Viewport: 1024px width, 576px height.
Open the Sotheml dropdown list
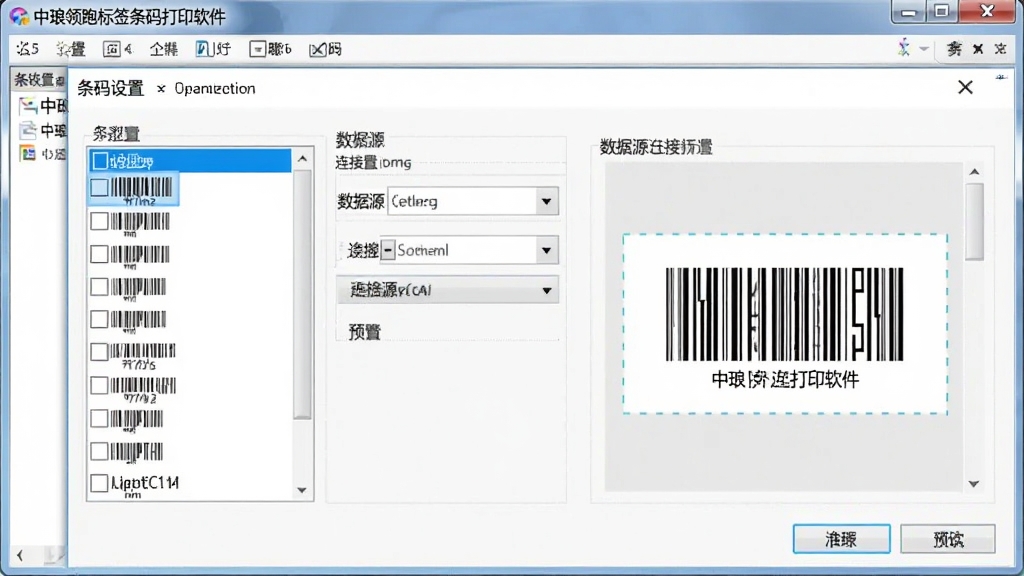(469, 250)
